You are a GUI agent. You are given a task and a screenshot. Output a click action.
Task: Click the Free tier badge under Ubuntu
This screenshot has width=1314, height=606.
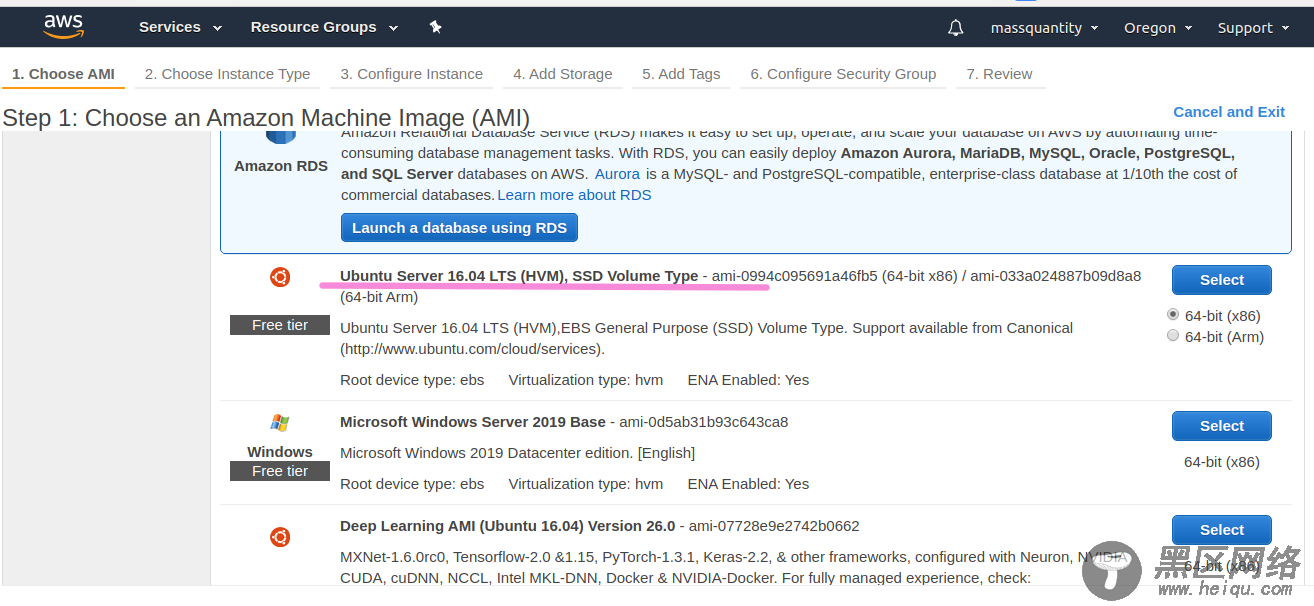pyautogui.click(x=280, y=325)
